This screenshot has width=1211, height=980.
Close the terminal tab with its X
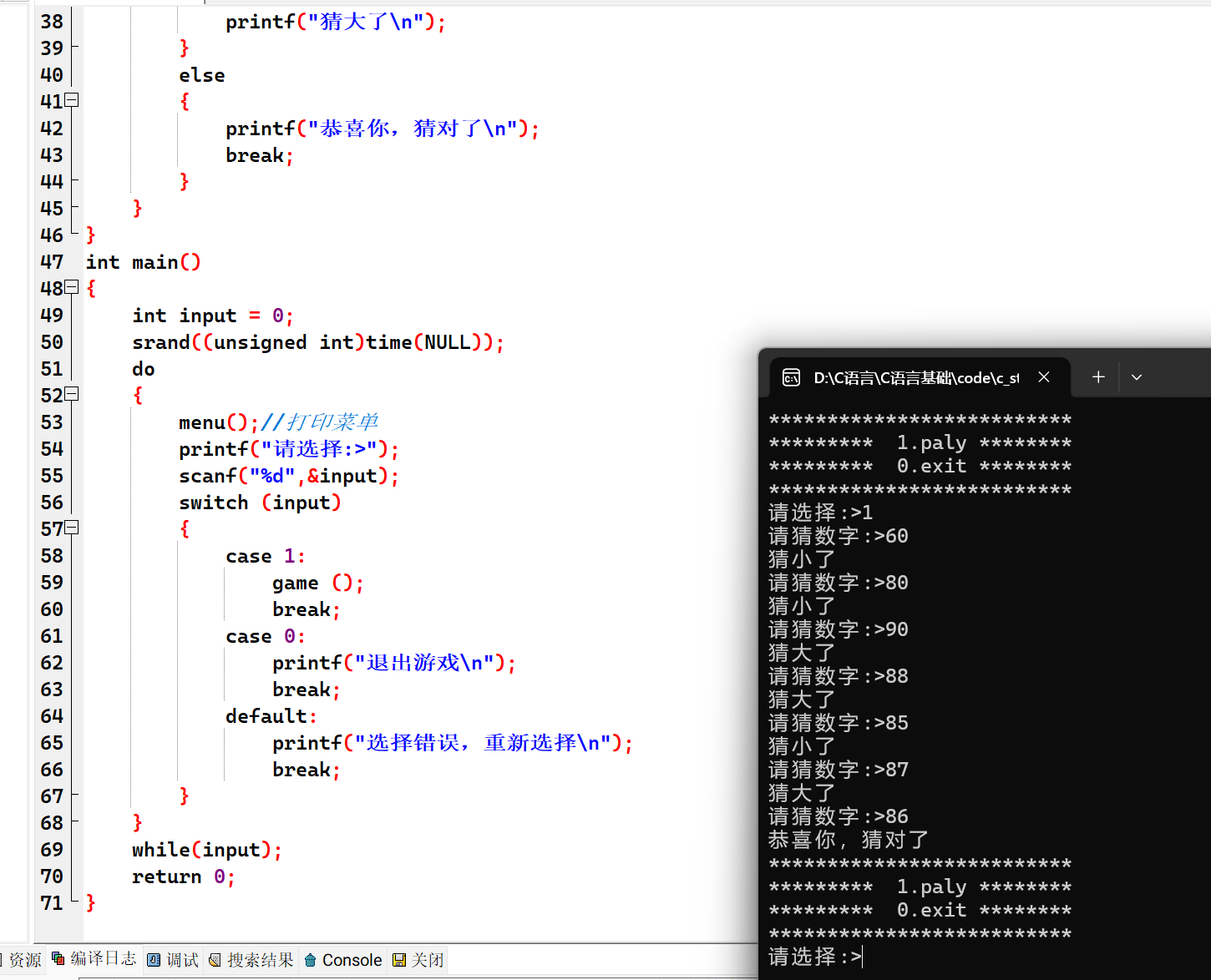[1044, 377]
